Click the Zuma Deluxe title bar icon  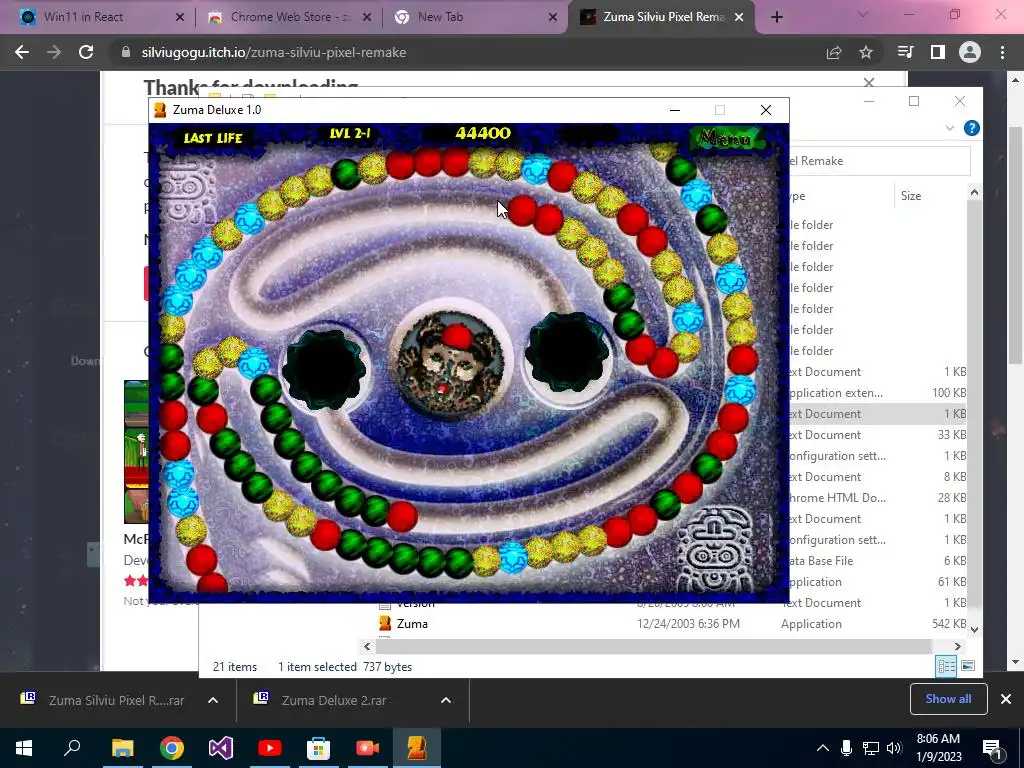pos(160,110)
